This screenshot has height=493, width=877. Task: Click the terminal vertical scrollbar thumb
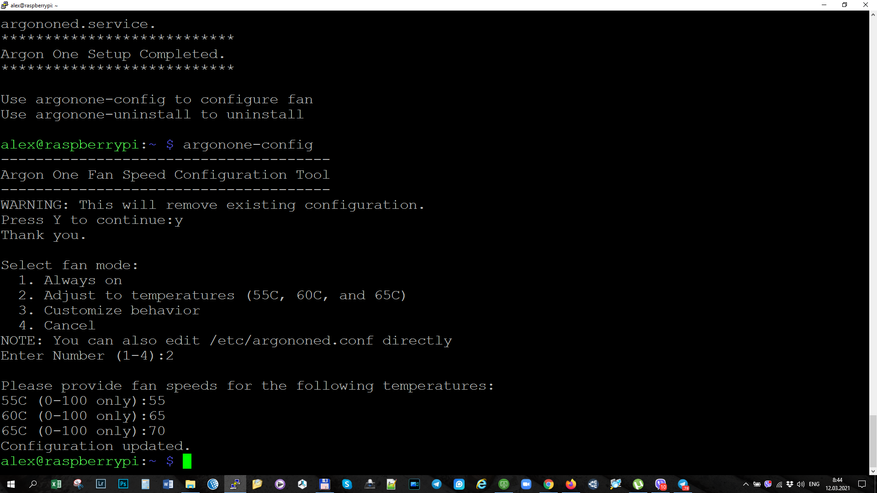pyautogui.click(x=873, y=442)
